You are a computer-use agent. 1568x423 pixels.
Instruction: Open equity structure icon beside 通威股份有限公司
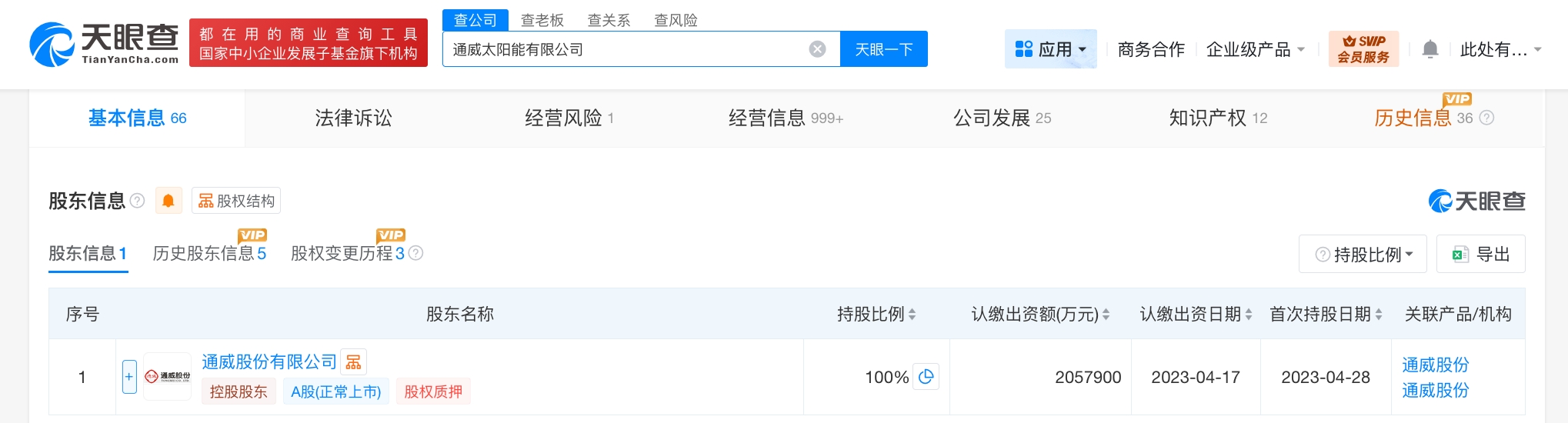coord(353,361)
